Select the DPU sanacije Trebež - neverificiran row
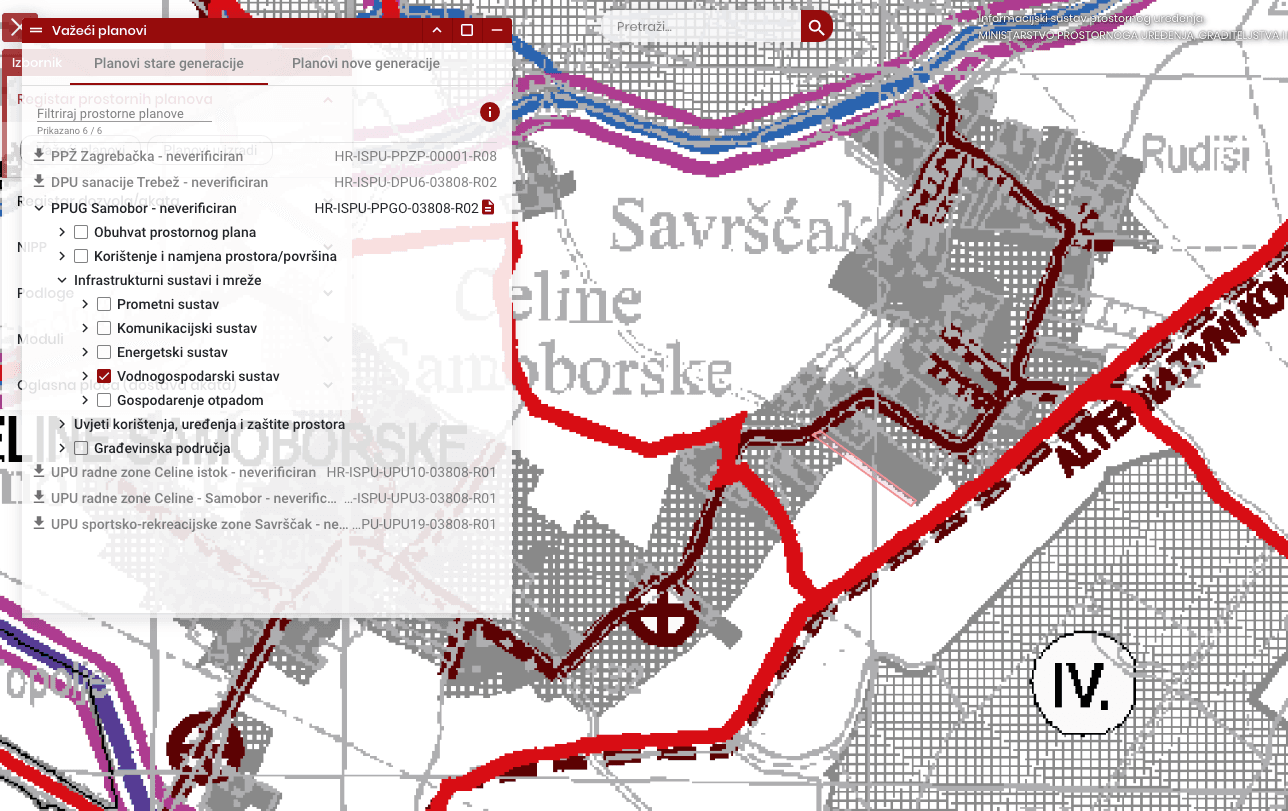Image resolution: width=1288 pixels, height=811 pixels. [159, 182]
